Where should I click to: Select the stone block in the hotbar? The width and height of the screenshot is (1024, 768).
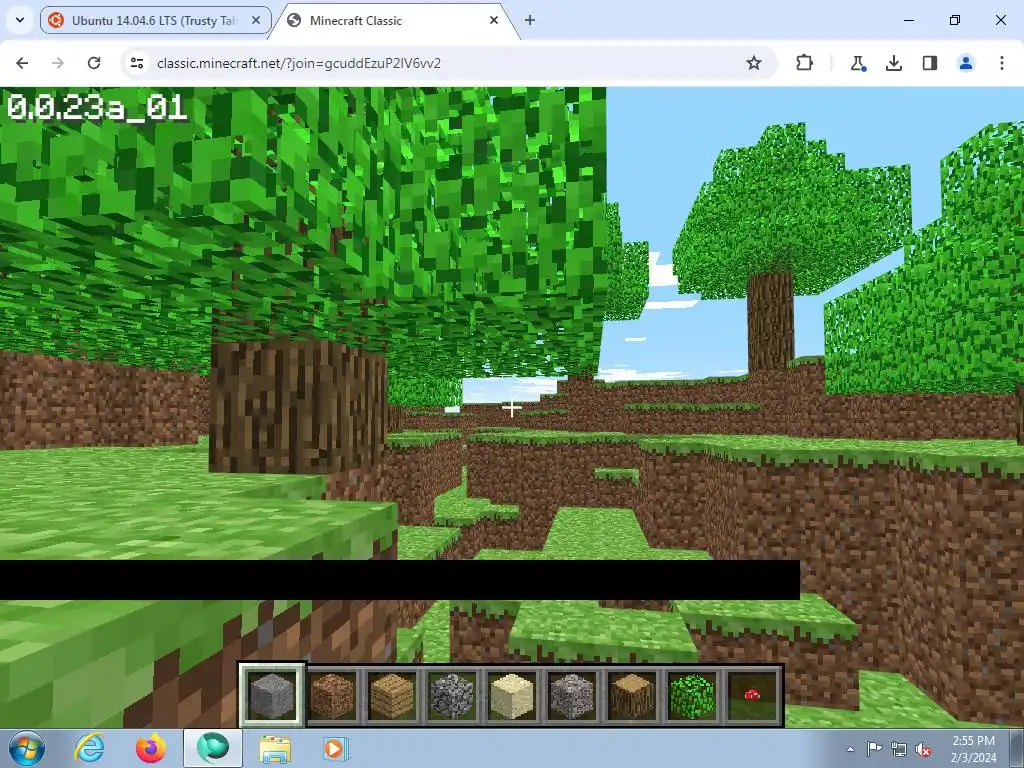(x=272, y=695)
